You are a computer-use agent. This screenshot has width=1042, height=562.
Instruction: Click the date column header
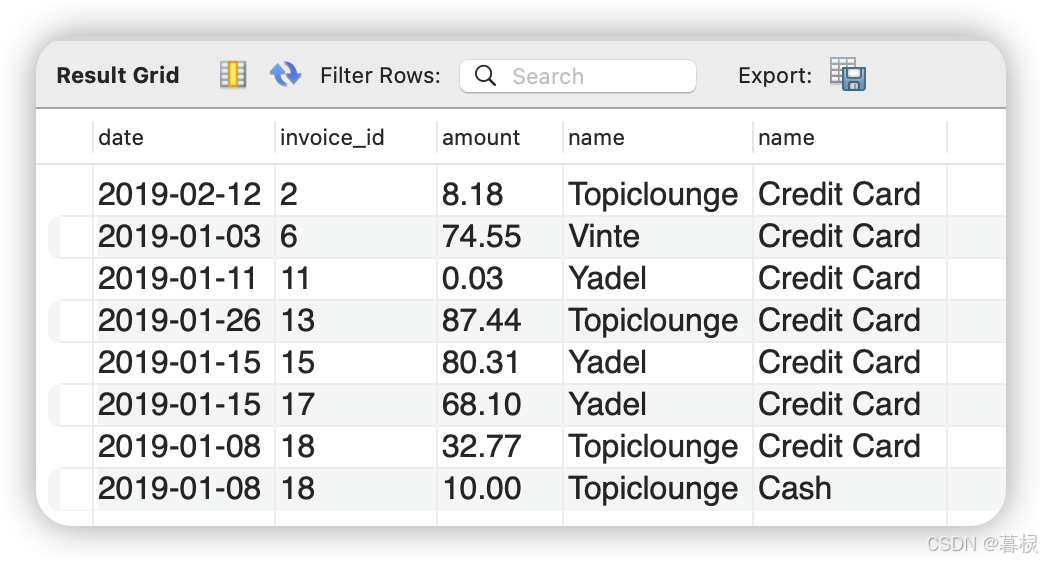(183, 138)
